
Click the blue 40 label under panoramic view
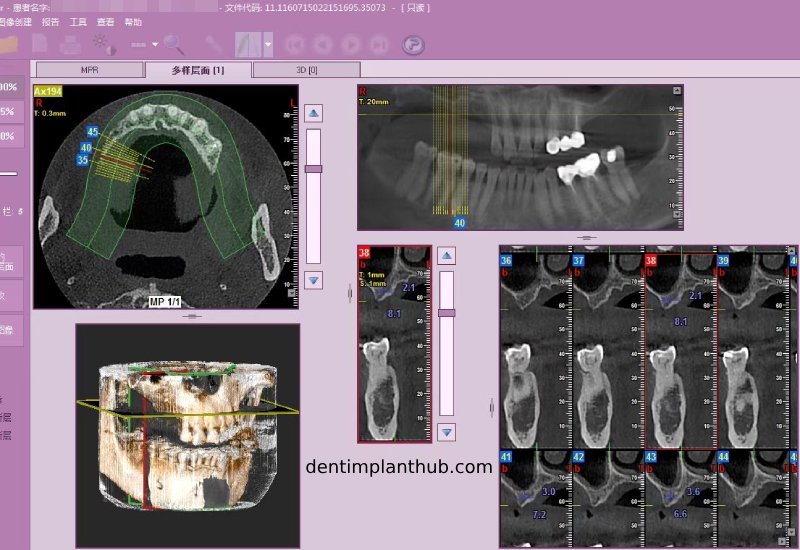click(460, 223)
